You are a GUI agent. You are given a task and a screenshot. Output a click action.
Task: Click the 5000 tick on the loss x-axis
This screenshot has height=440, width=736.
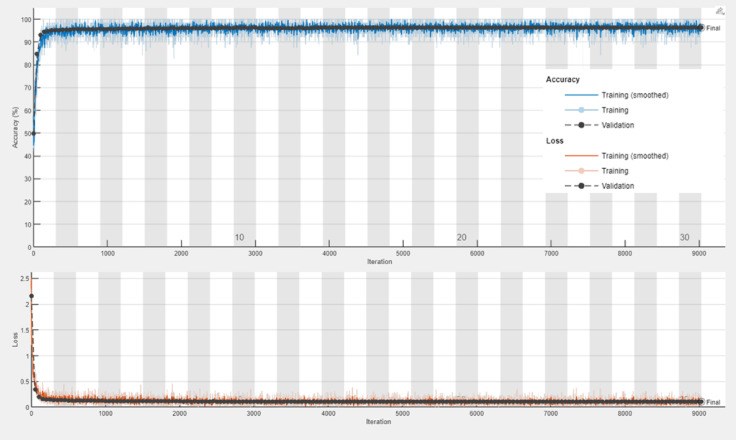pyautogui.click(x=401, y=414)
